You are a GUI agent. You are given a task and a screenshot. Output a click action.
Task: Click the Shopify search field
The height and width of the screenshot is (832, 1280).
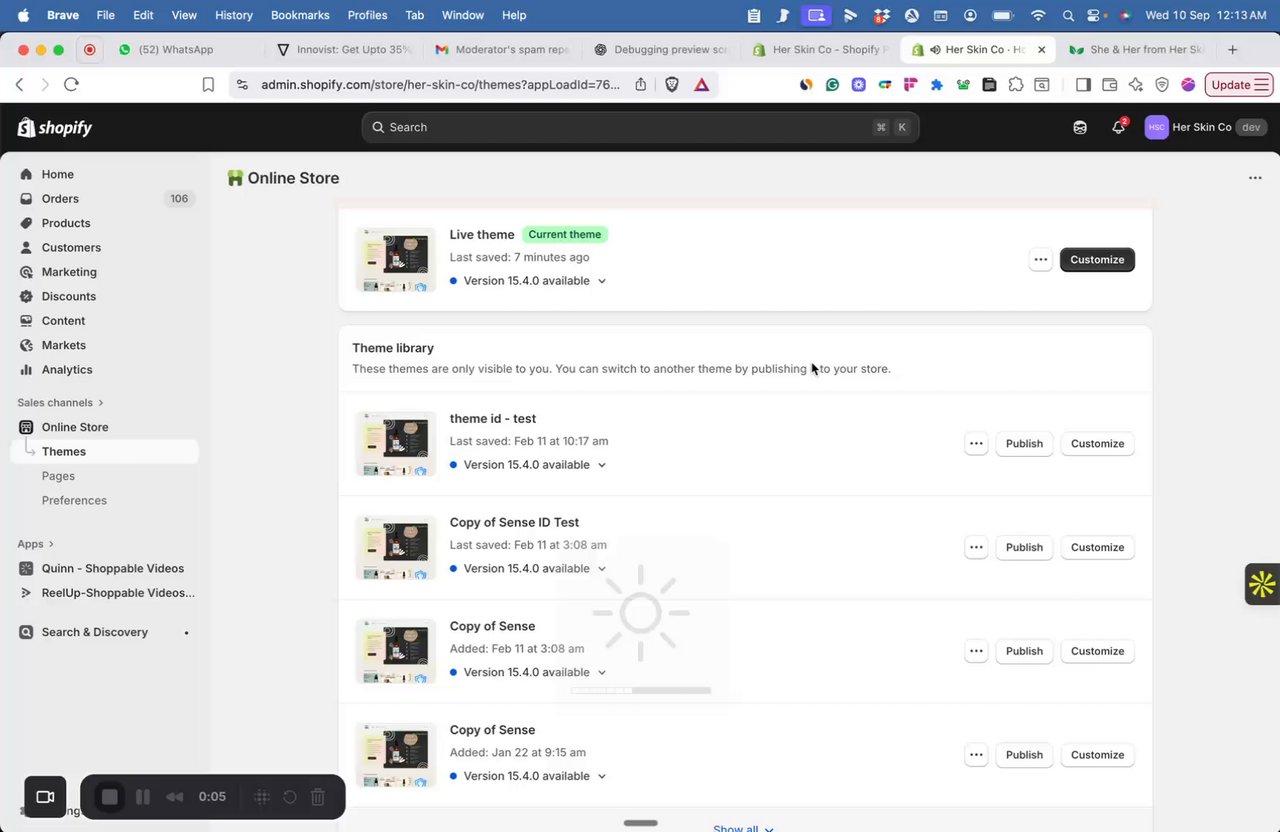click(x=640, y=127)
